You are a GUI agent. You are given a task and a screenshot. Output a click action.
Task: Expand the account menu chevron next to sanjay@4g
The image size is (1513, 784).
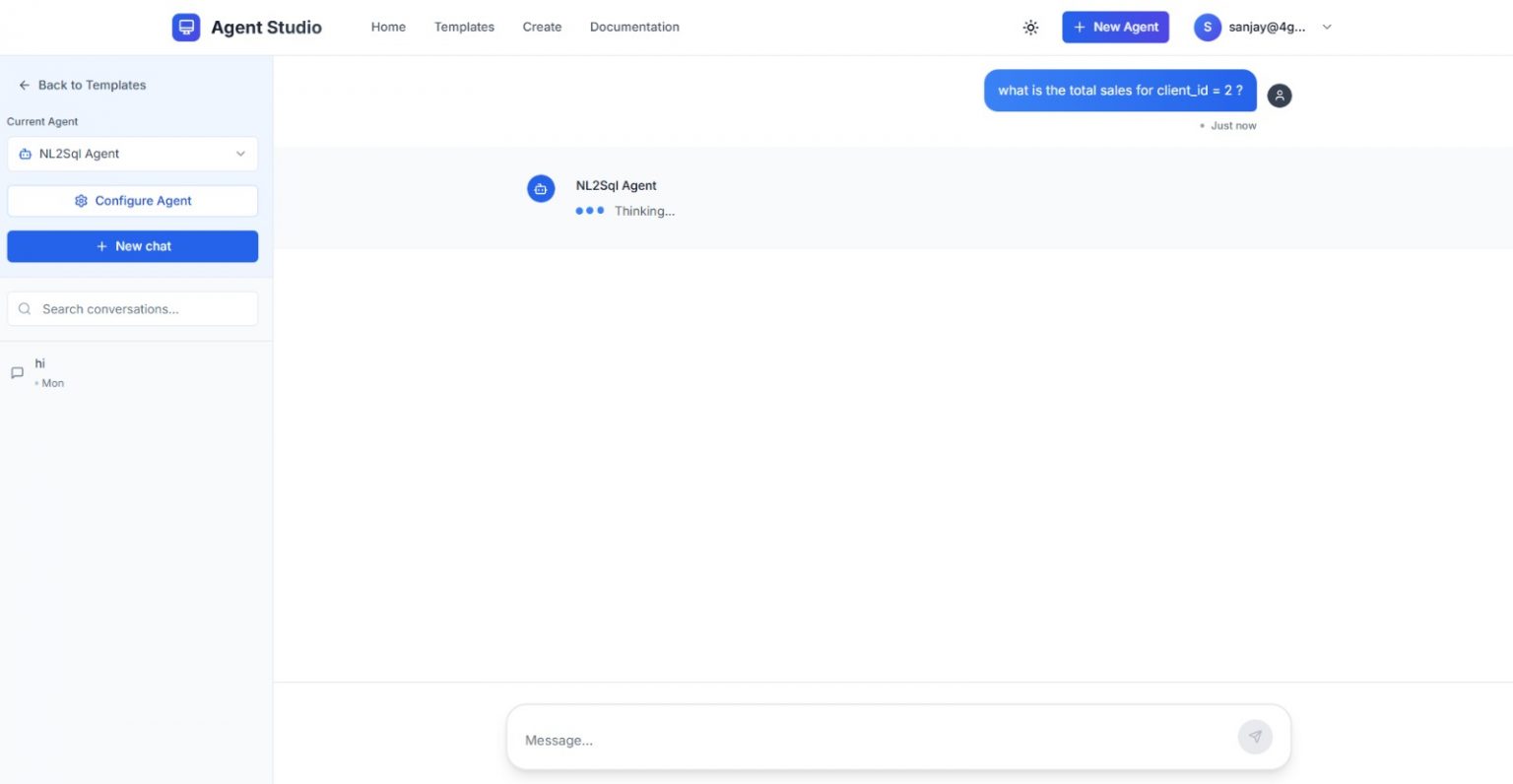1327,27
